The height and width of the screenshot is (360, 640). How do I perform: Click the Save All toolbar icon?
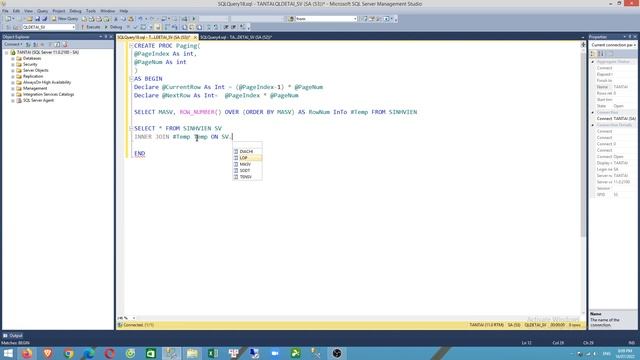(44, 19)
